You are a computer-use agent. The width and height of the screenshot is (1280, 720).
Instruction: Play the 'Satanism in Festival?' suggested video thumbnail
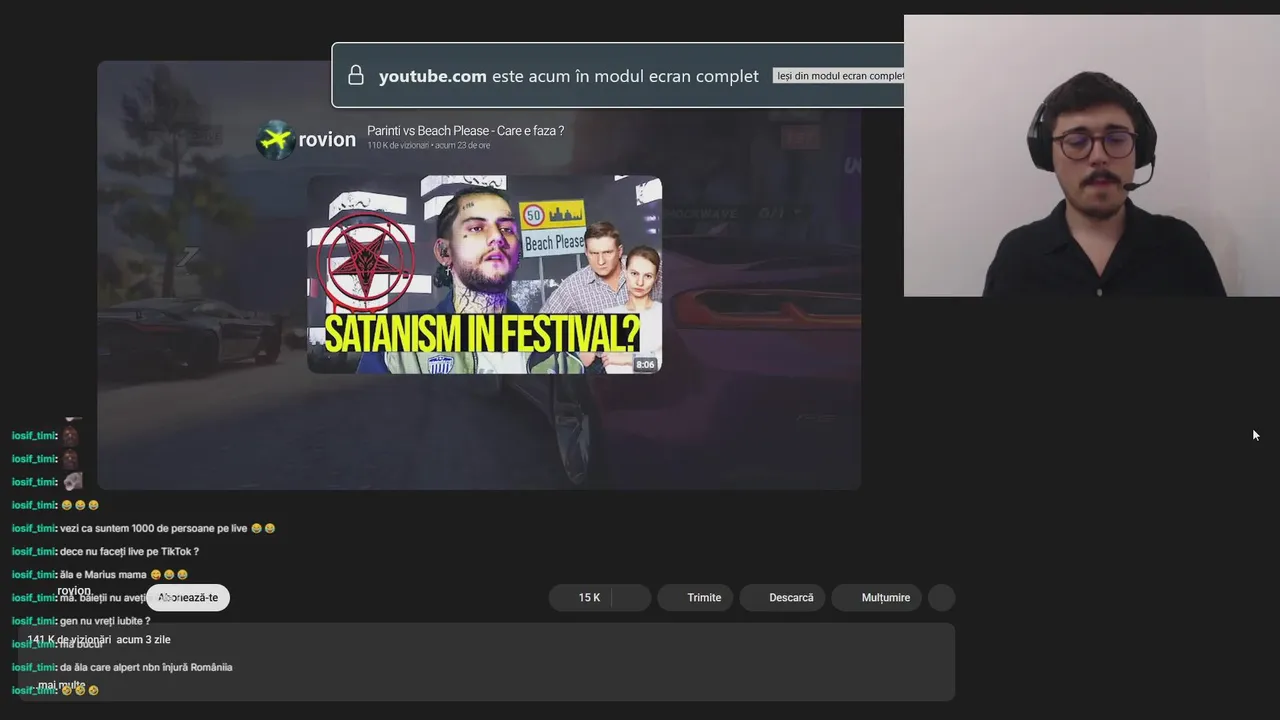coord(484,274)
